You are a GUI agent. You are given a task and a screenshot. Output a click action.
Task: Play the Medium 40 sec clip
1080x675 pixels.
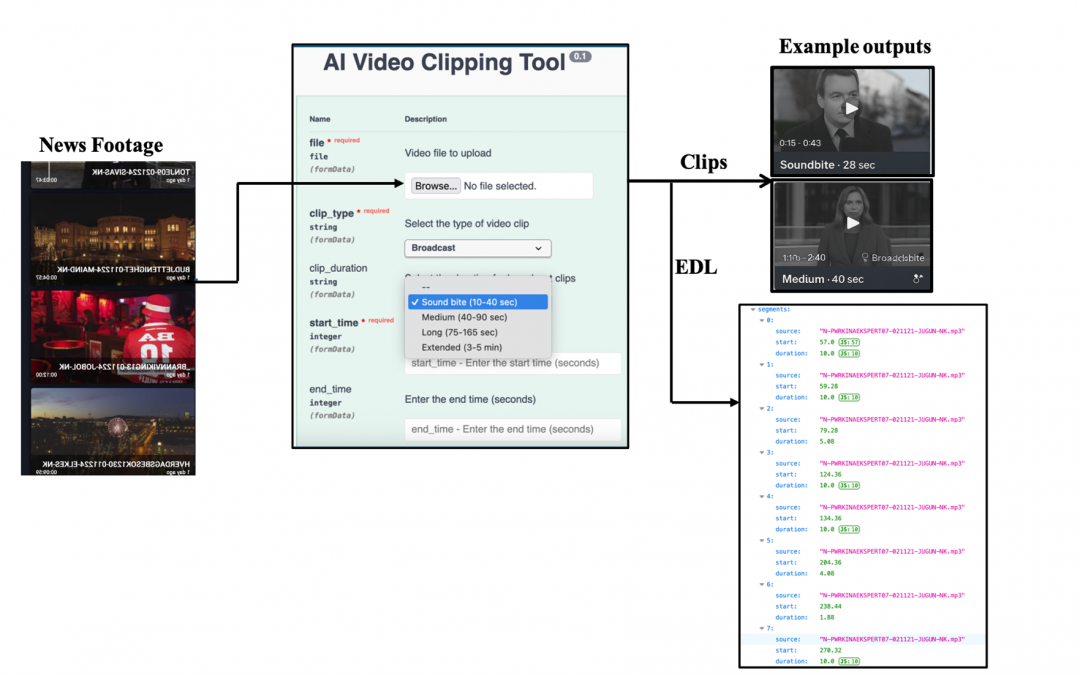pyautogui.click(x=852, y=223)
